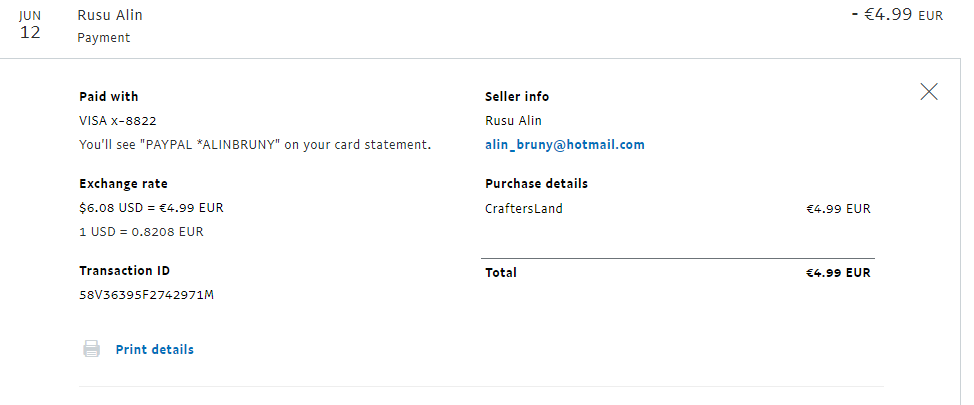Click the -€4.99 EUR header amount
The image size is (974, 405).
896,16
